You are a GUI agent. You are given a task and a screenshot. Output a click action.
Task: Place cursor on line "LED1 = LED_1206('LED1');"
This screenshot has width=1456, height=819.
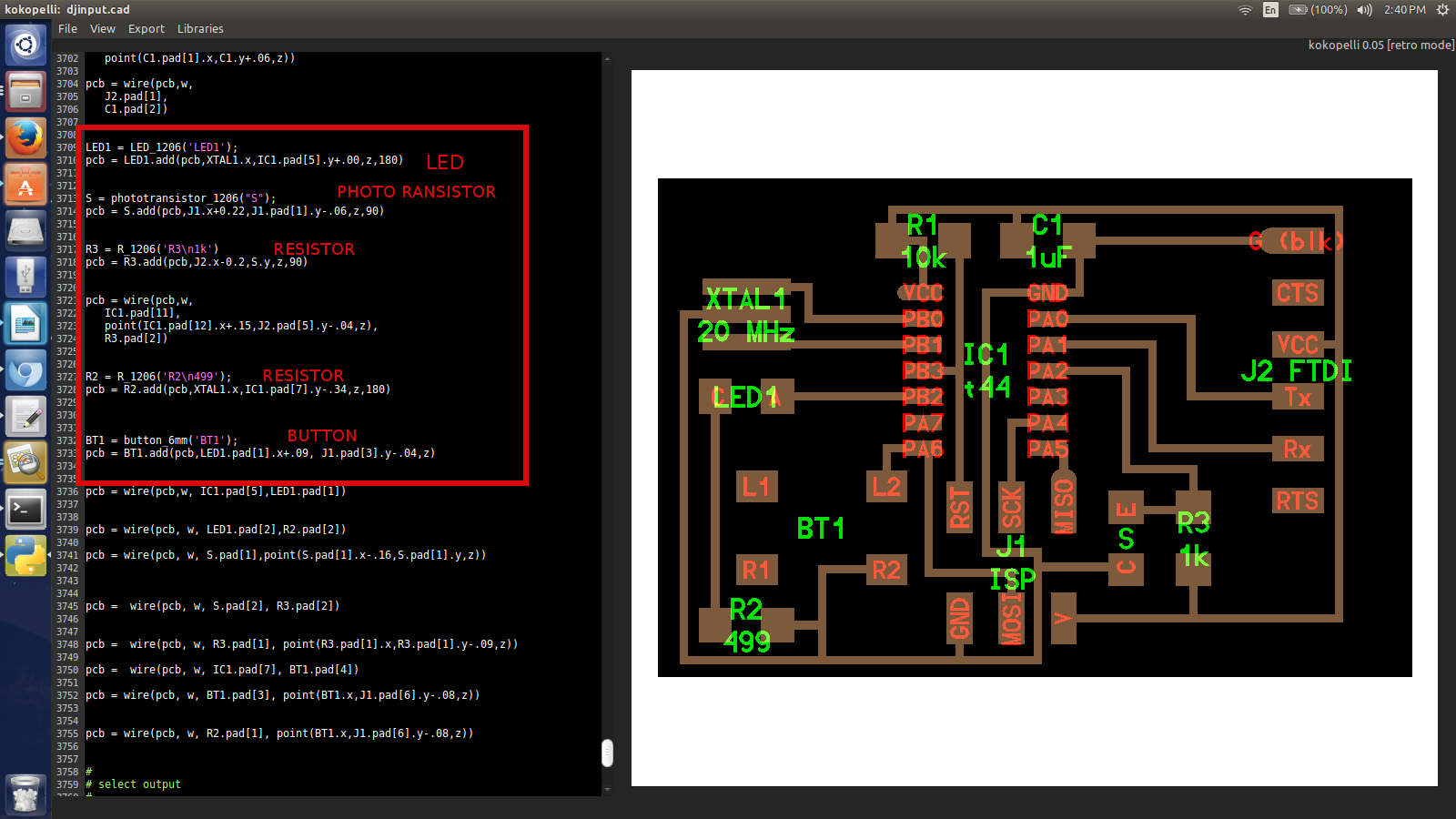click(161, 147)
